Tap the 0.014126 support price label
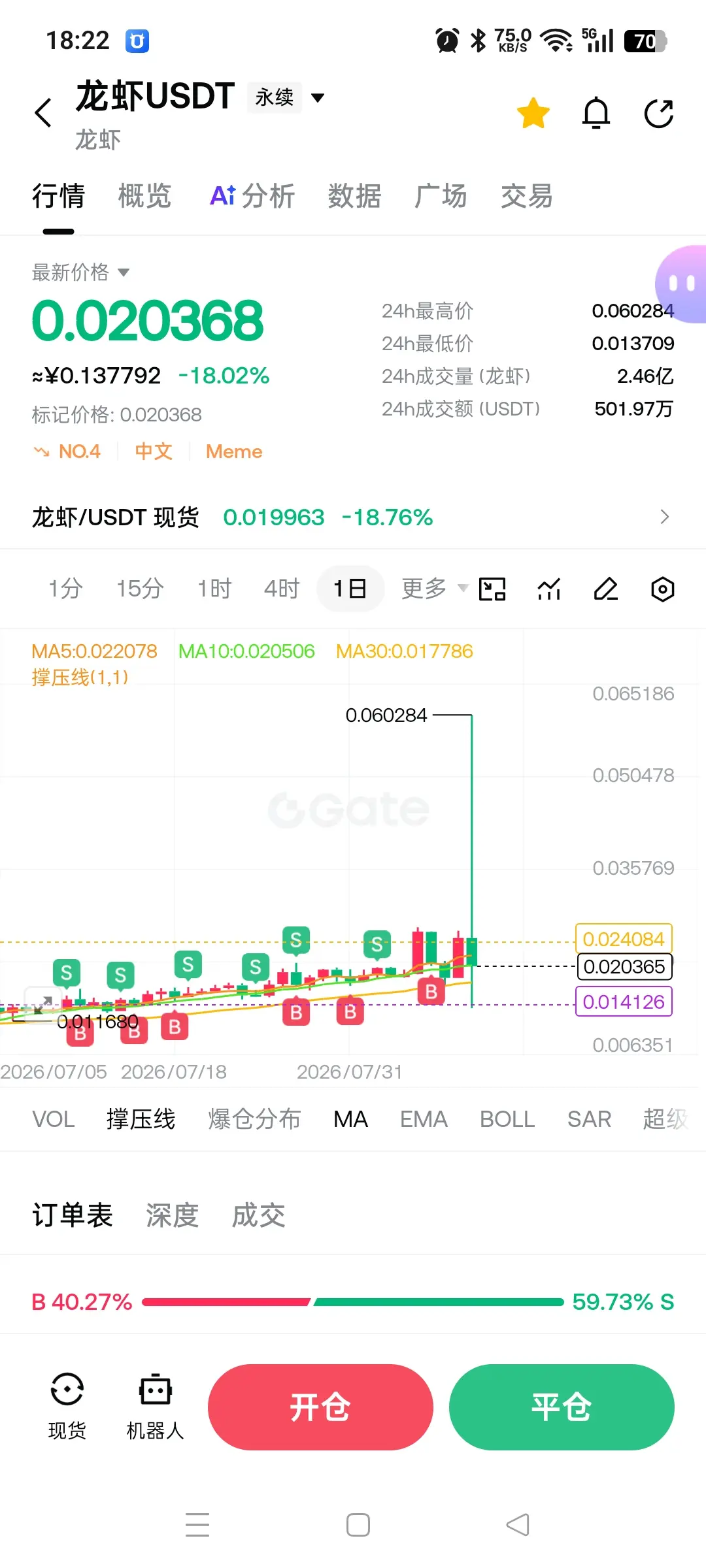Screen dimensions: 706x1568 point(624,1002)
